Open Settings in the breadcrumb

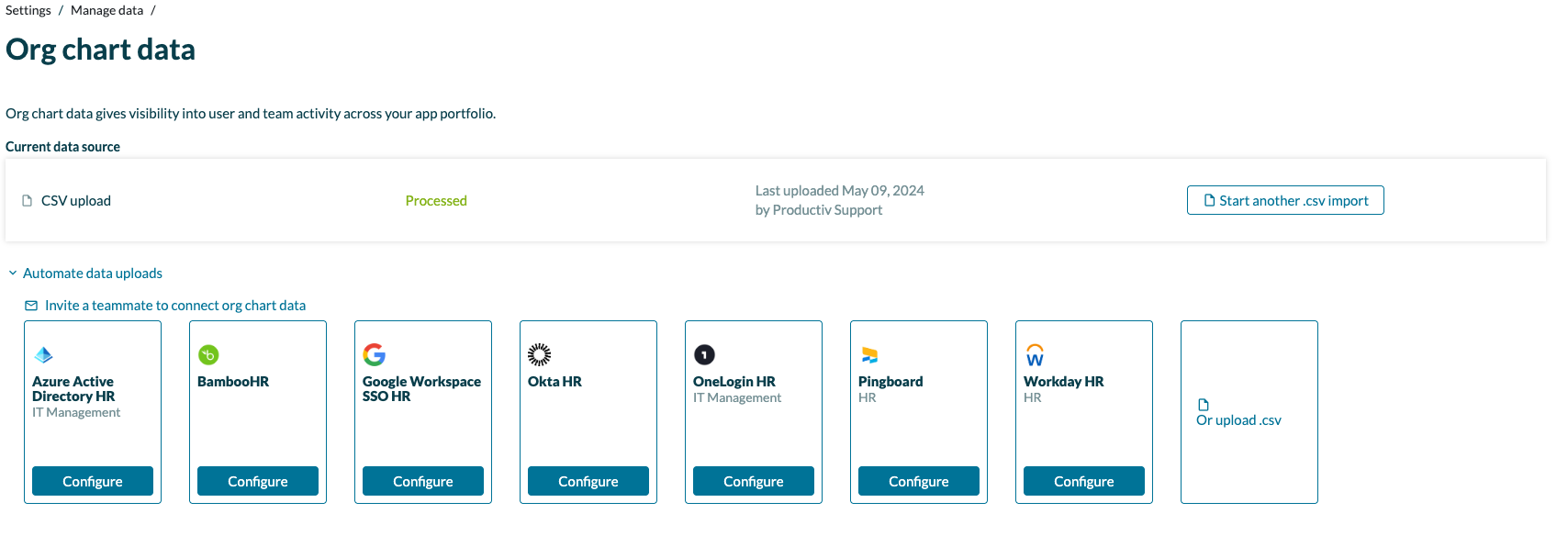pyautogui.click(x=28, y=10)
